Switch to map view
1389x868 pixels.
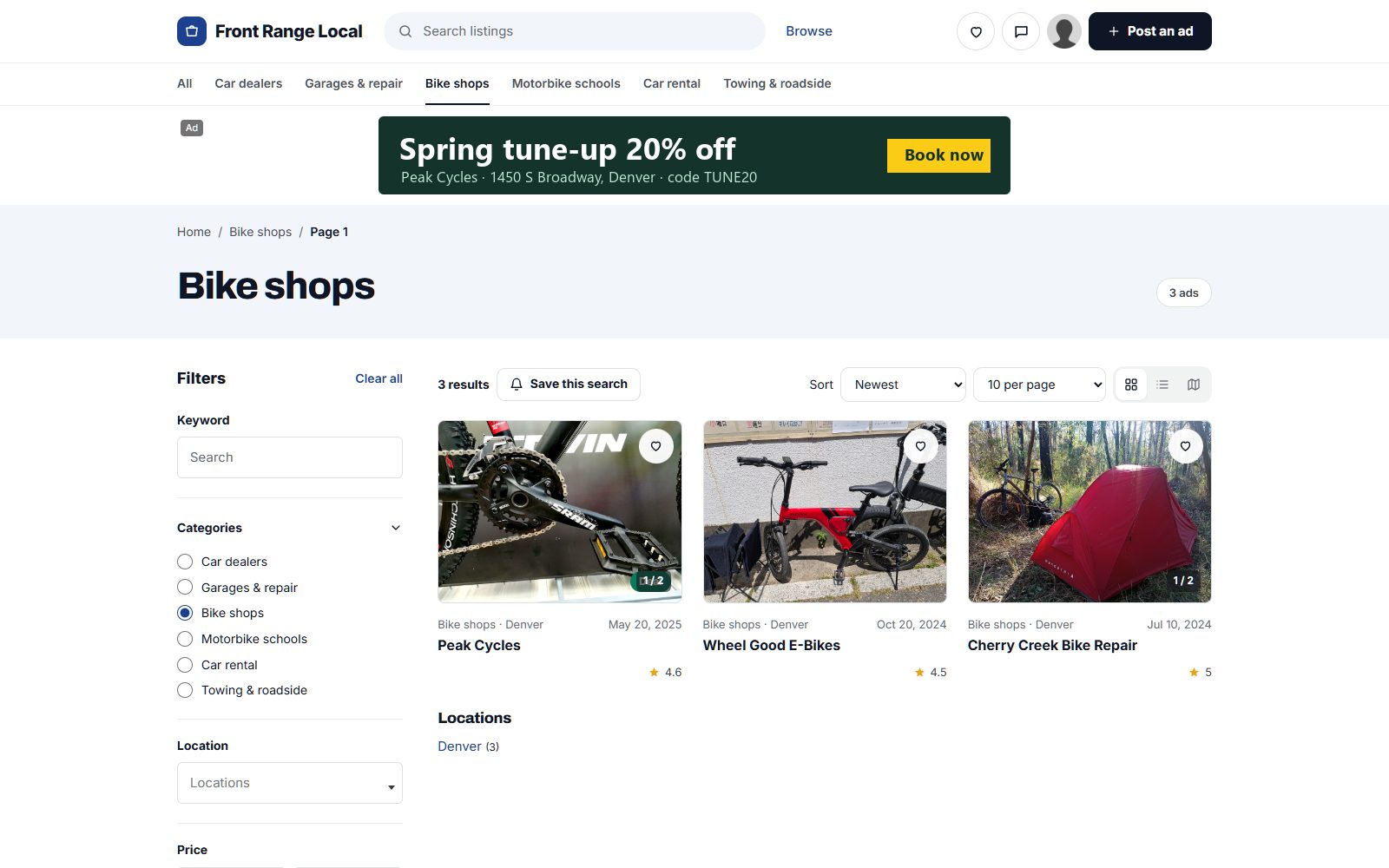(x=1194, y=385)
